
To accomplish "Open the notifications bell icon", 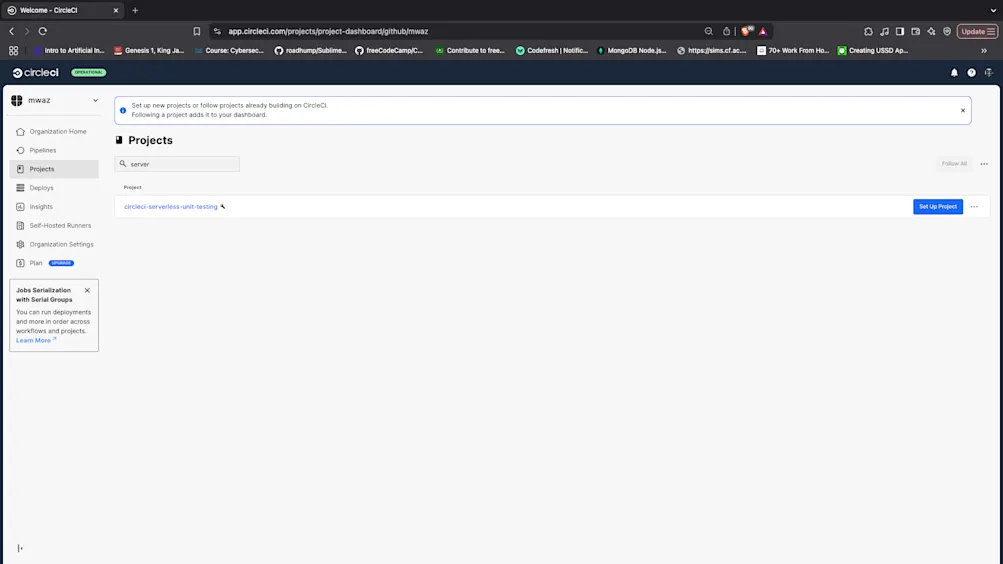I will (x=954, y=73).
